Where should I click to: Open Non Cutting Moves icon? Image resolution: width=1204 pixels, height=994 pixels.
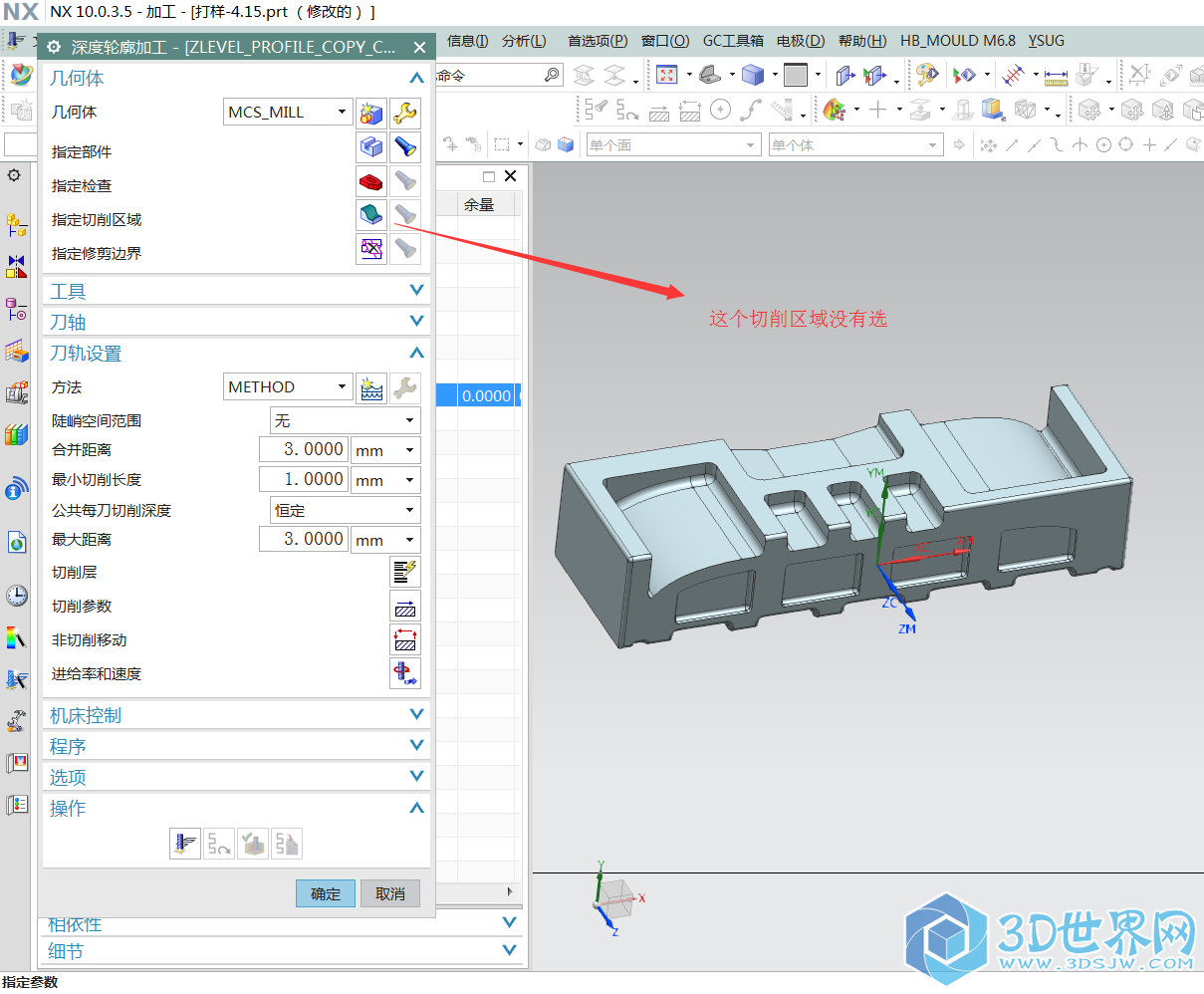click(x=405, y=640)
